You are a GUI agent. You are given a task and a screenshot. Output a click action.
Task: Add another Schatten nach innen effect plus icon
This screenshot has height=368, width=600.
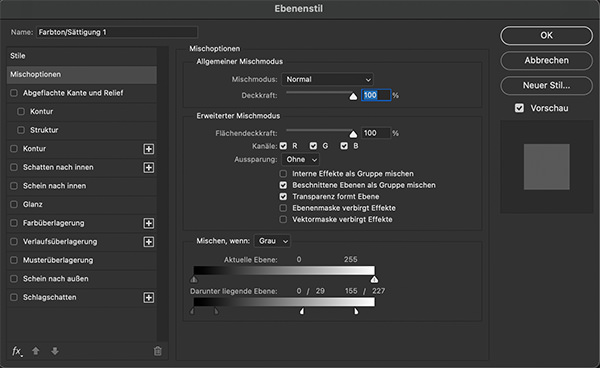tap(149, 168)
